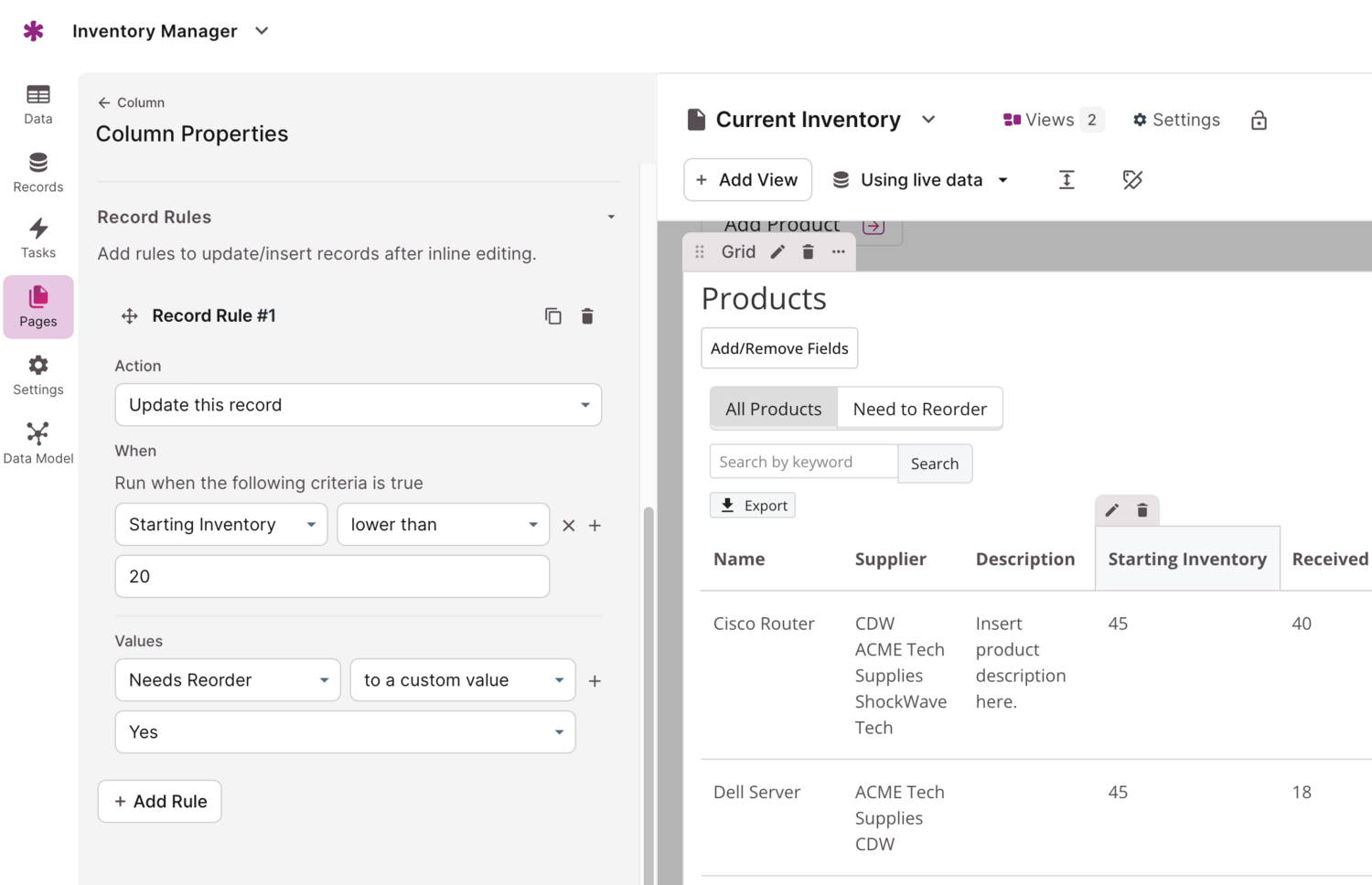Open the Action dropdown showing Update this record
This screenshot has width=1372, height=885.
pos(358,405)
